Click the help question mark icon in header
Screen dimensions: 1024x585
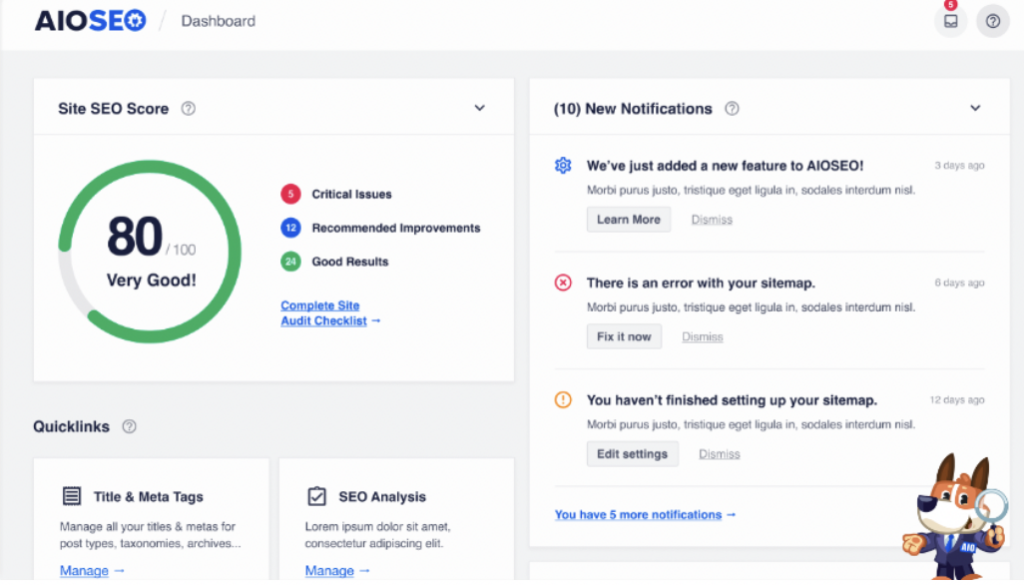(992, 21)
